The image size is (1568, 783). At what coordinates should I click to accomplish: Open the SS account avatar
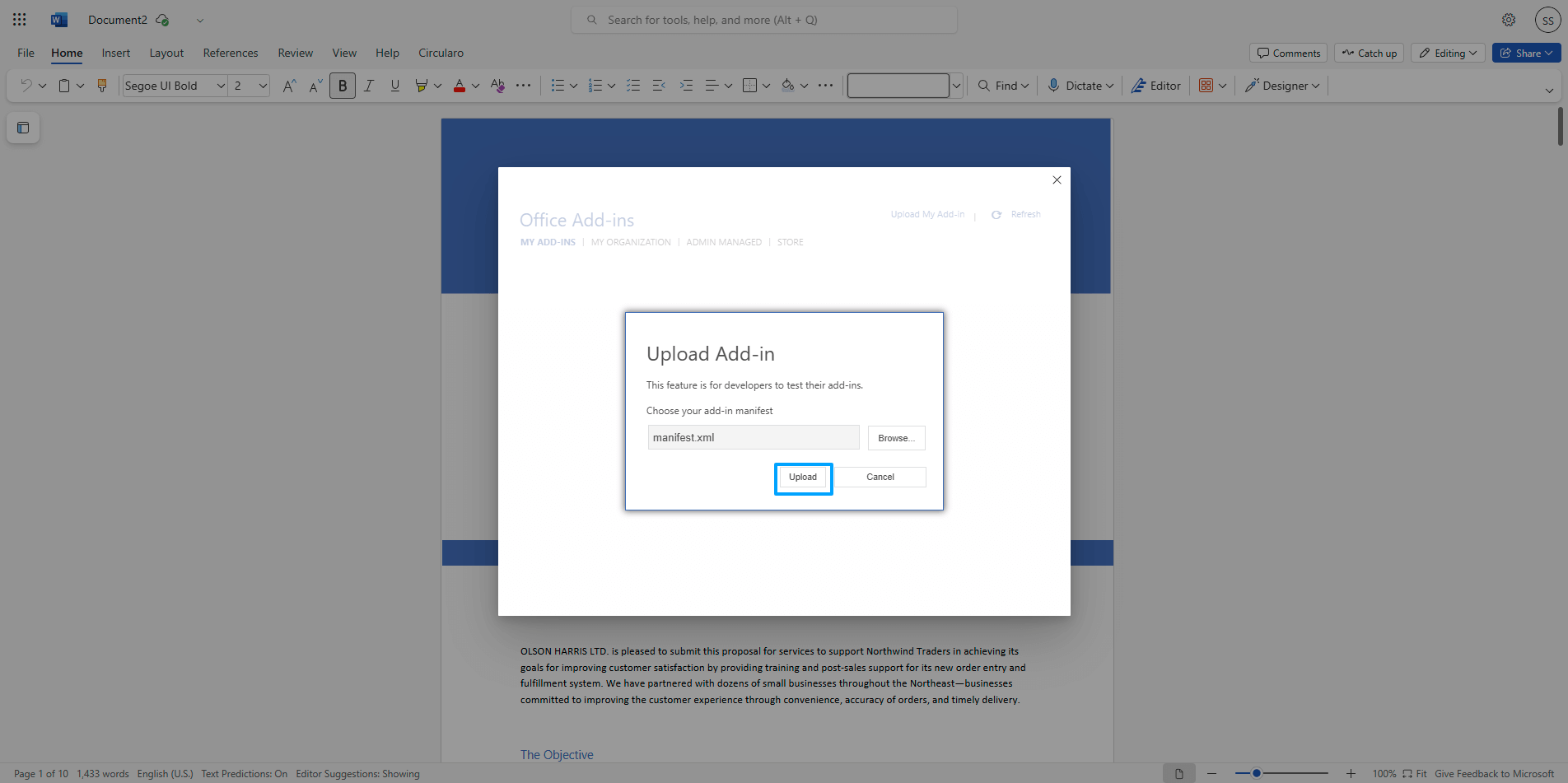(x=1548, y=21)
